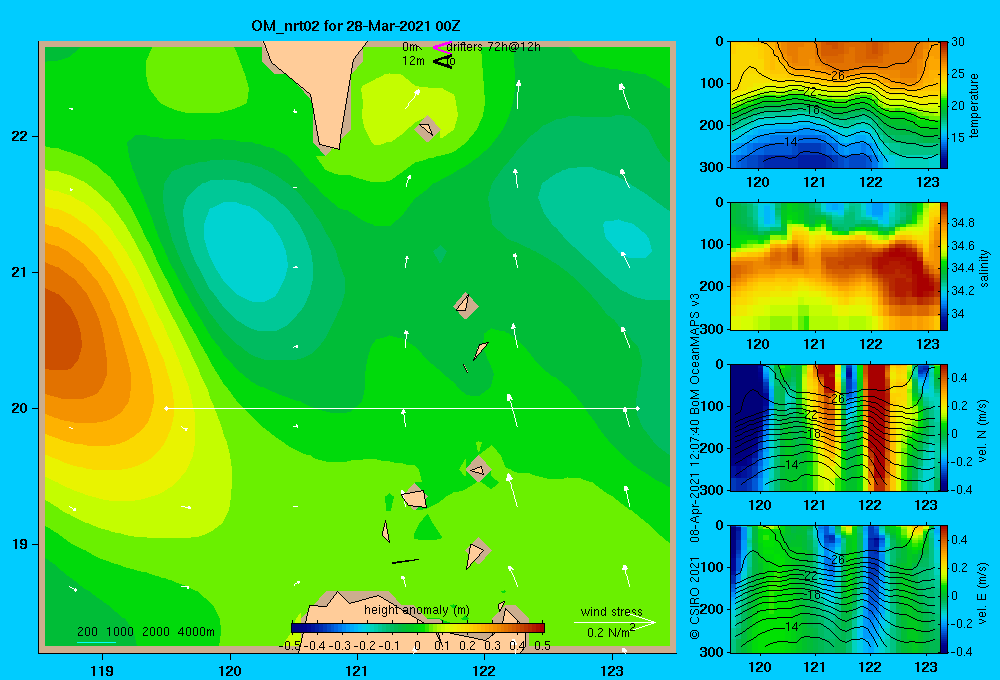Click the vertical 'salinity' axis label
This screenshot has width=1000, height=680.
tap(984, 268)
